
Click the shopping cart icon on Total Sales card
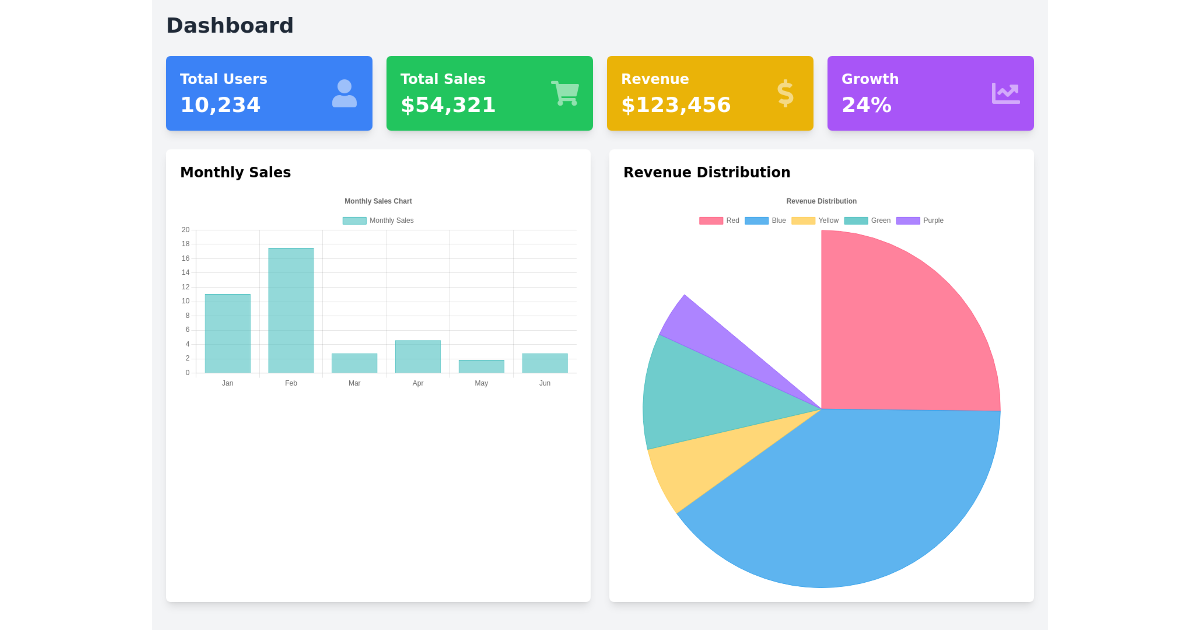564,92
